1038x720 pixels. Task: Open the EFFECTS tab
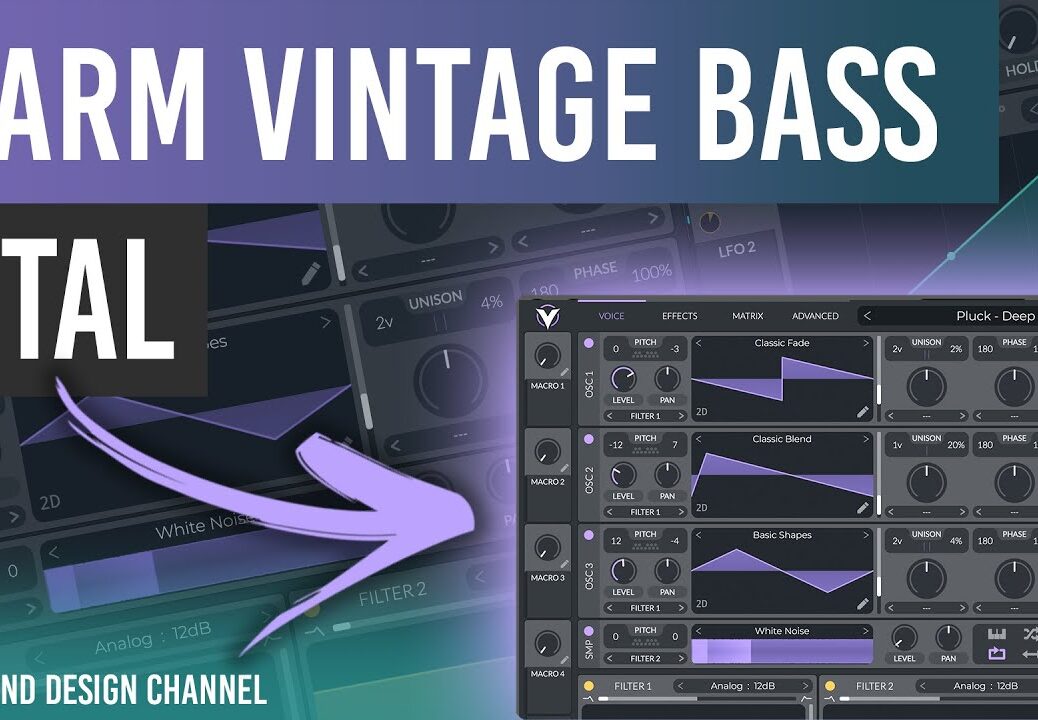[680, 316]
